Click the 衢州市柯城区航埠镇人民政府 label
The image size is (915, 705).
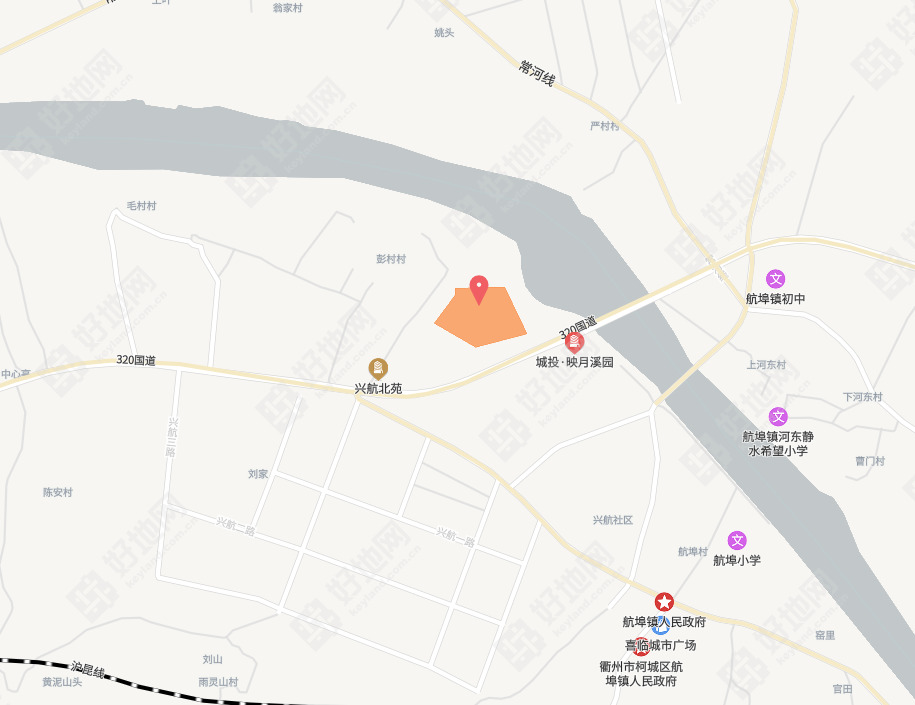641,673
